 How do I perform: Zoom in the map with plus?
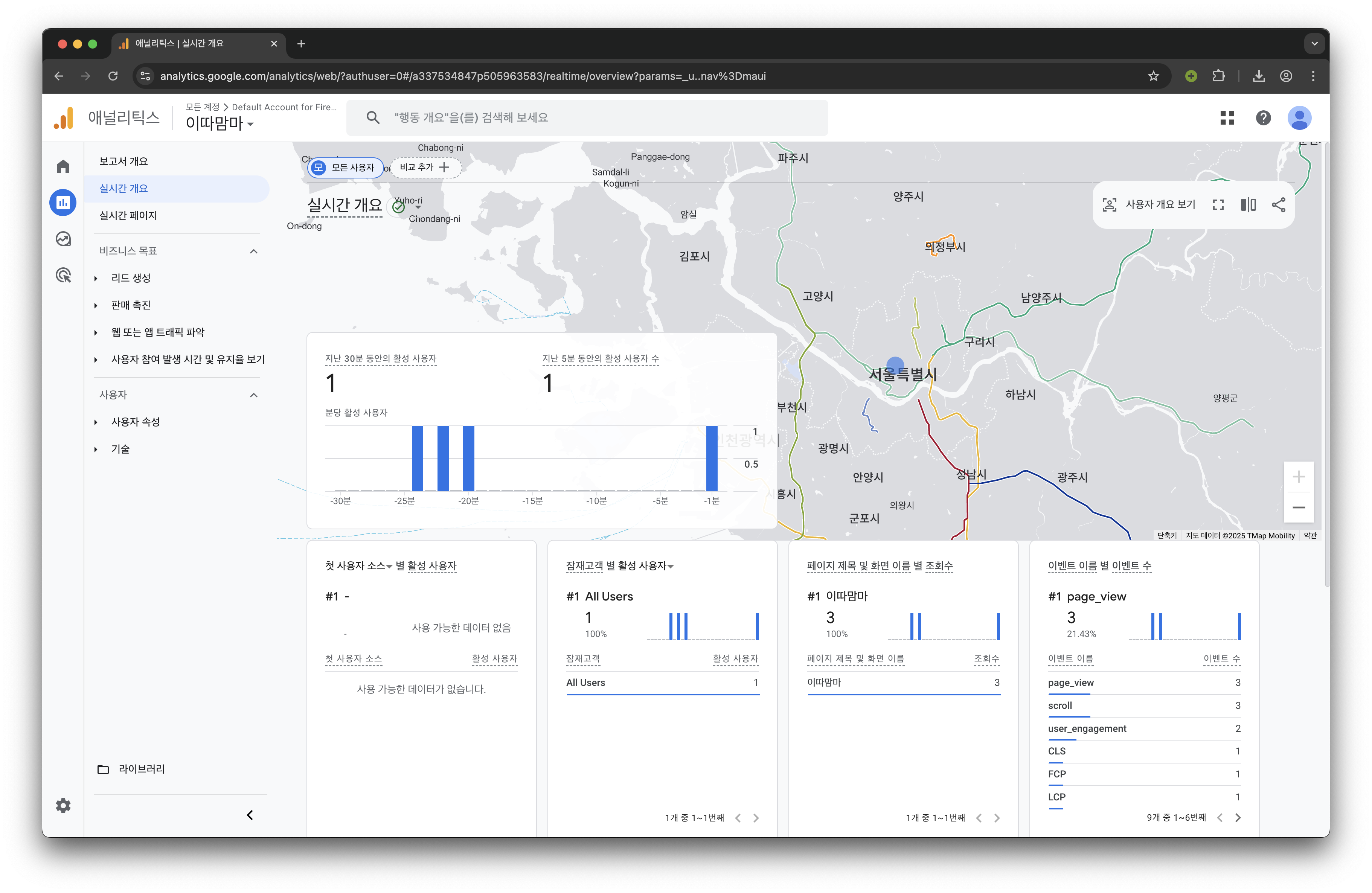(1298, 477)
